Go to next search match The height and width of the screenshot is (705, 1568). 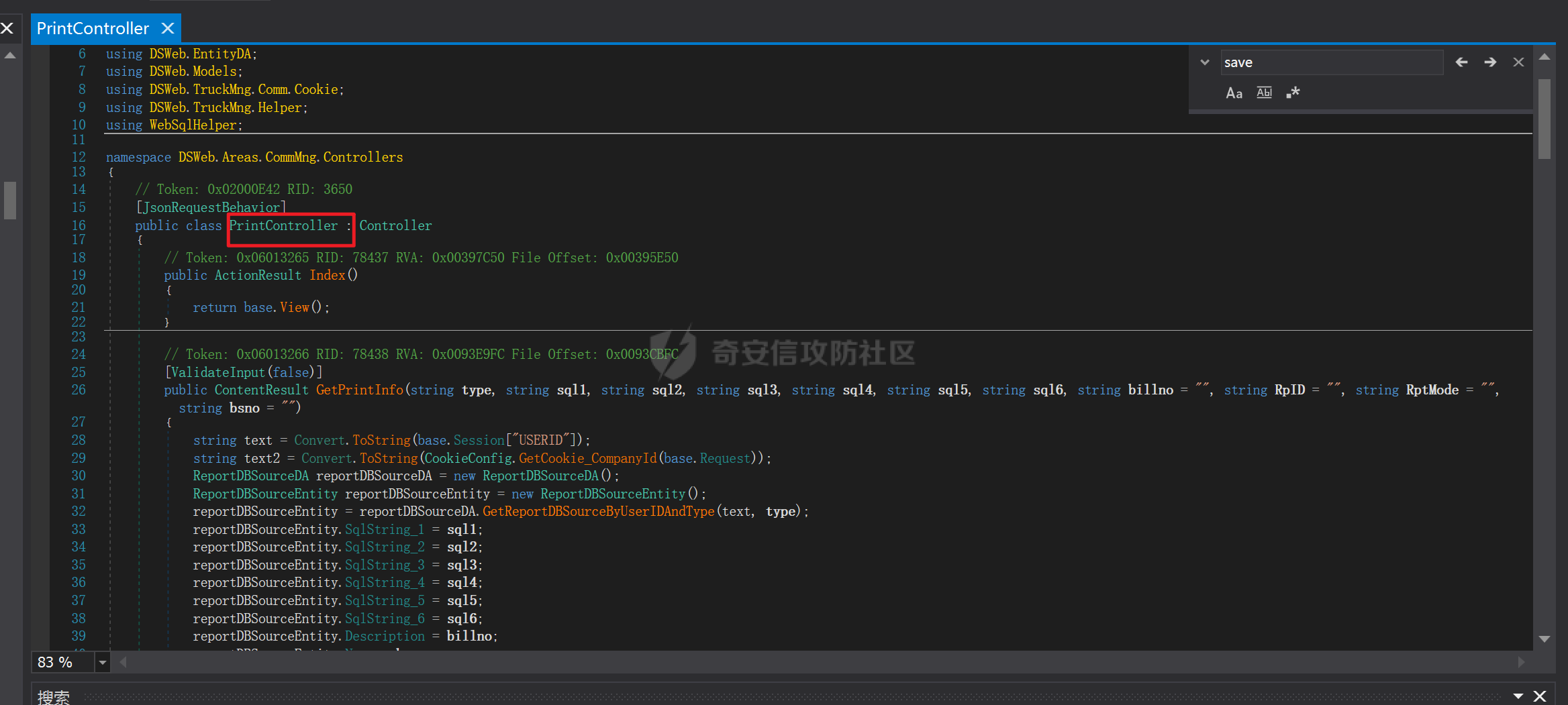pos(1490,62)
